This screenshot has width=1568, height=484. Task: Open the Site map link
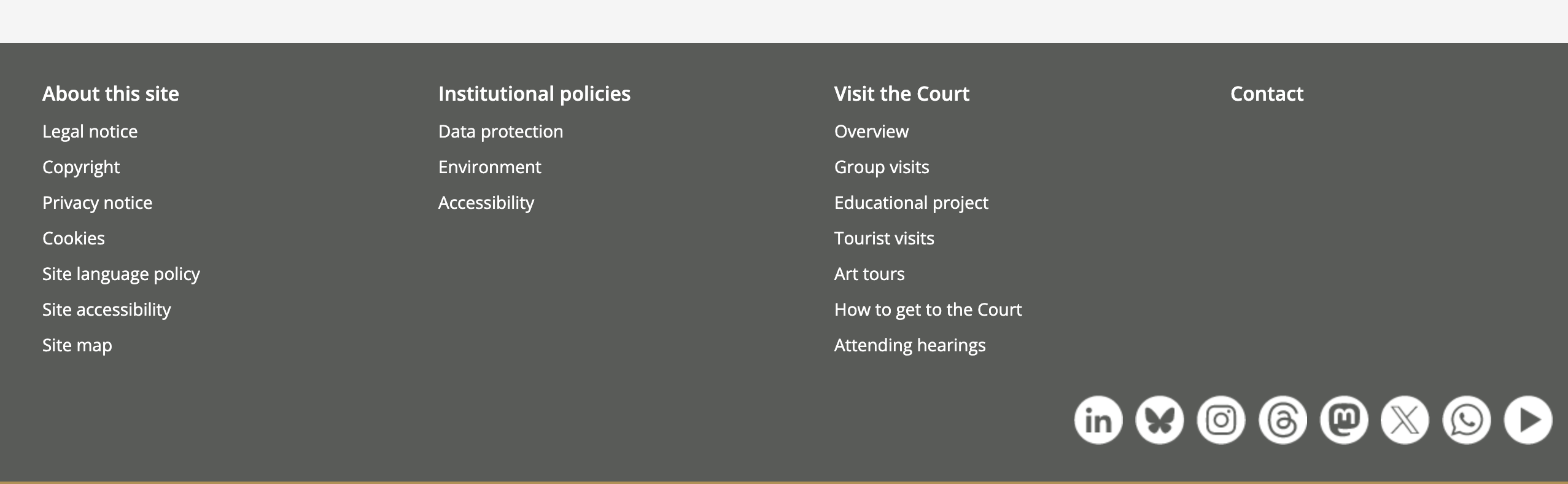[x=77, y=345]
